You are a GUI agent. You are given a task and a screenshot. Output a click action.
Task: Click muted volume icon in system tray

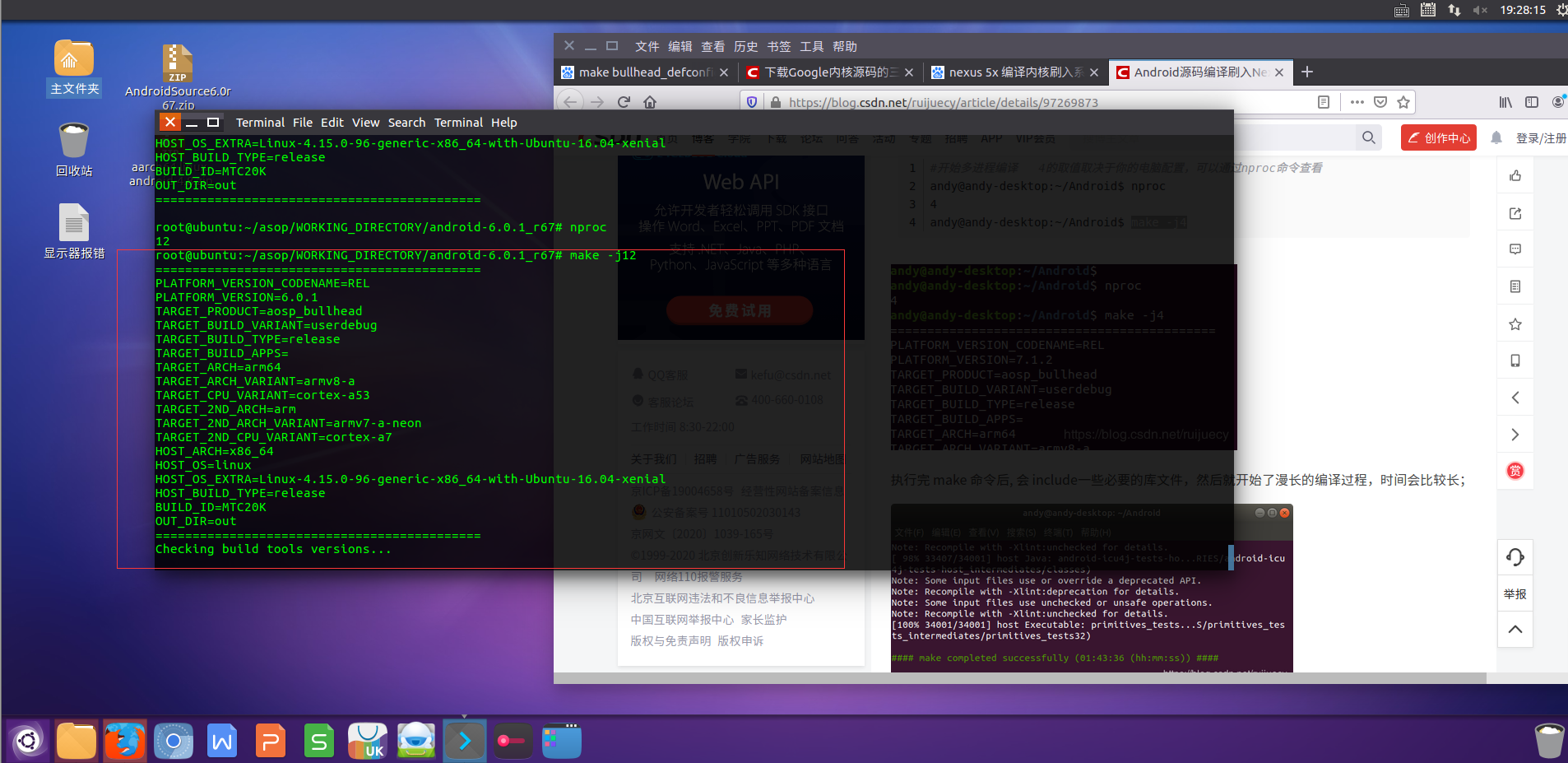[1480, 10]
